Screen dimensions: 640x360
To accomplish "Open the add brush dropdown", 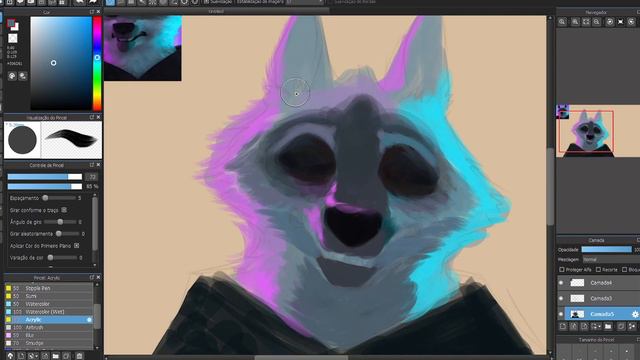I will (x=32, y=356).
